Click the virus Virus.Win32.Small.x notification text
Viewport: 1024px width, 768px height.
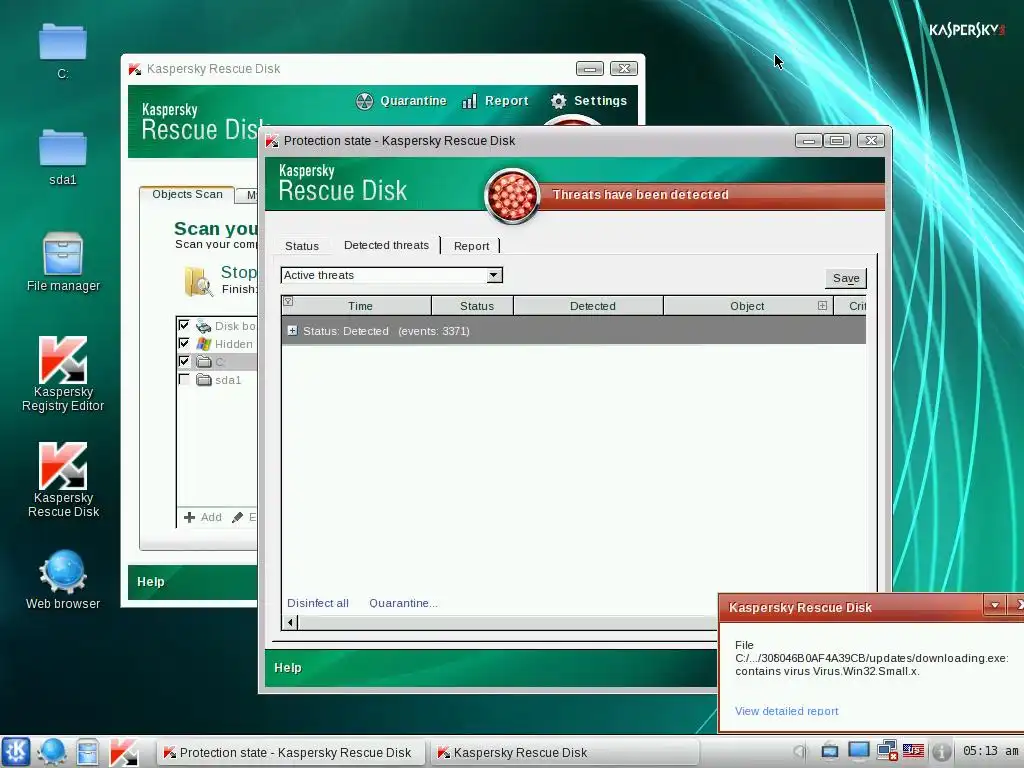(827, 671)
